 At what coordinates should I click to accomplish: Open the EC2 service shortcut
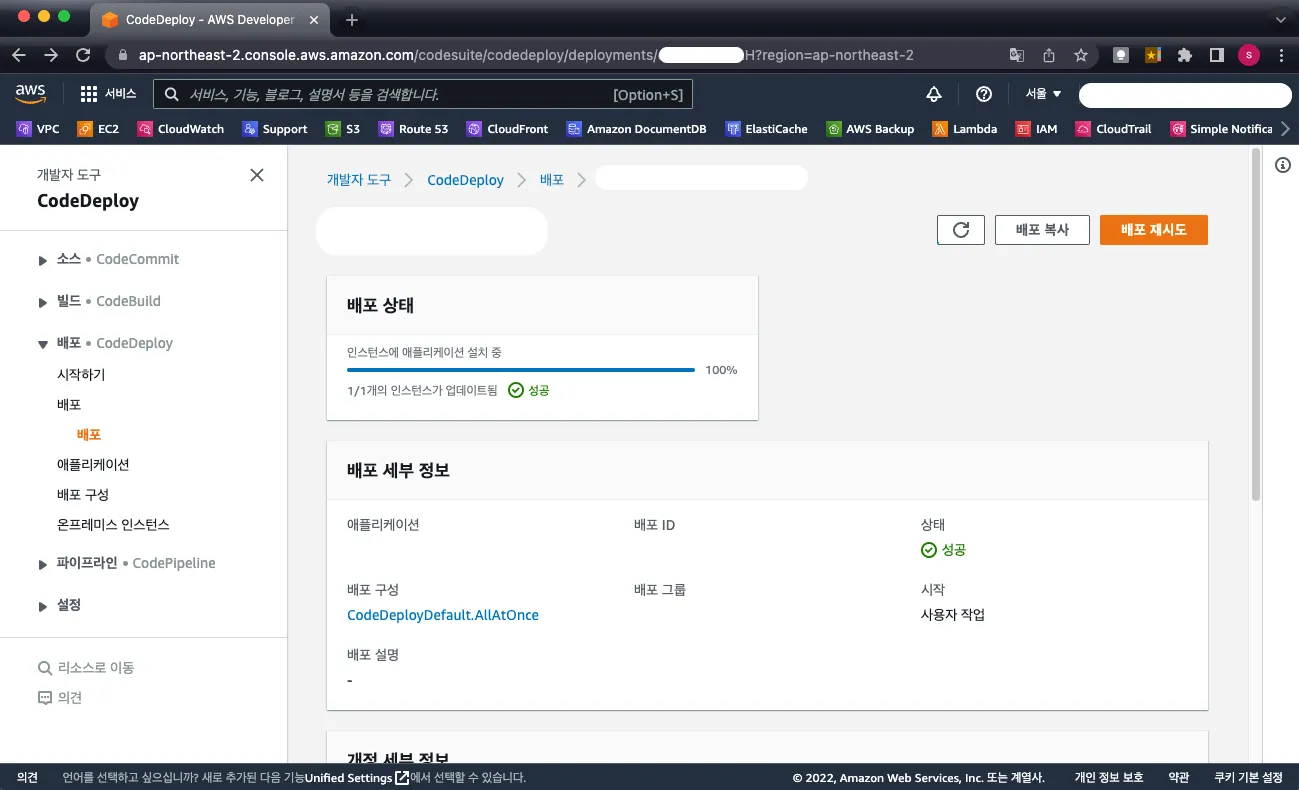[98, 129]
